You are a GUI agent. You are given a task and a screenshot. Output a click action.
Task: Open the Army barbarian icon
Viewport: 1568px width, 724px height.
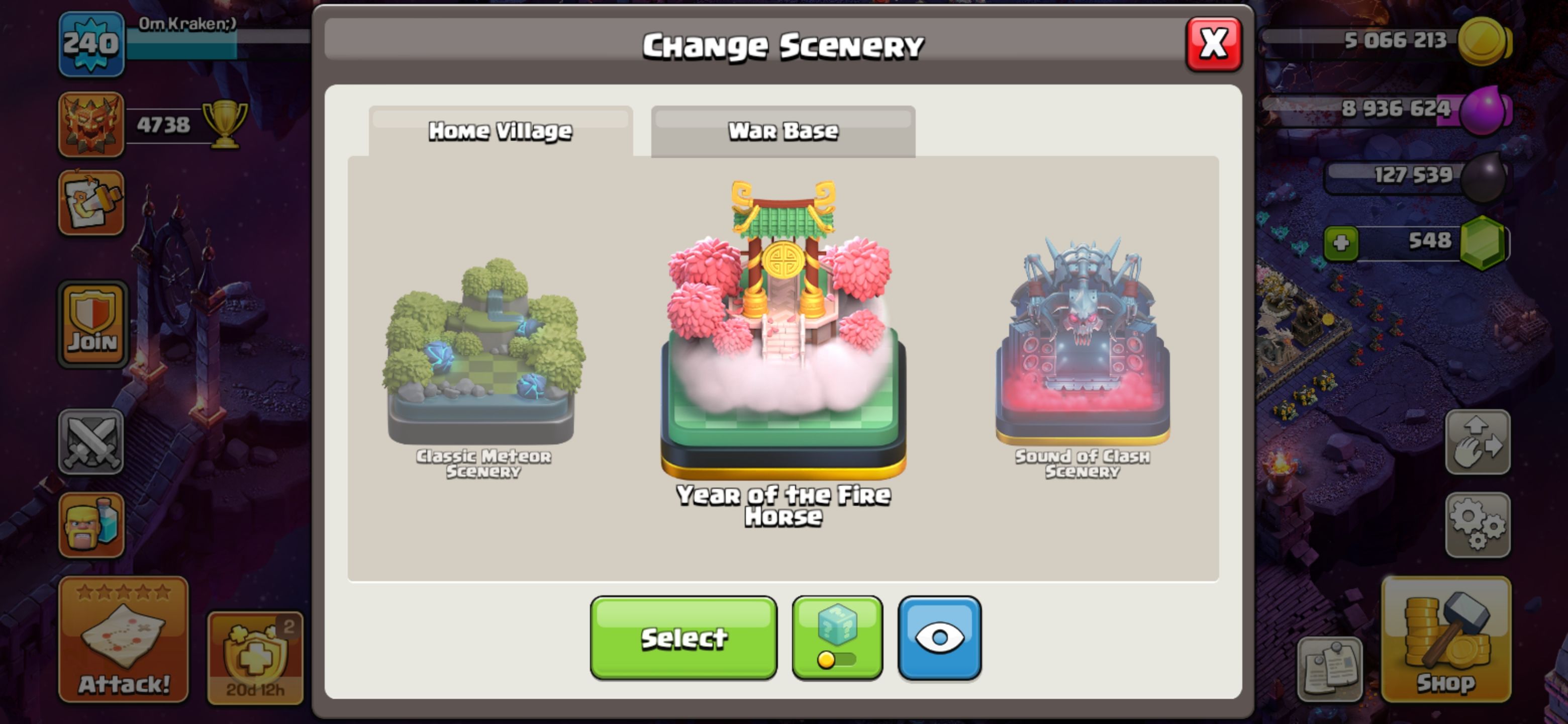[x=91, y=525]
